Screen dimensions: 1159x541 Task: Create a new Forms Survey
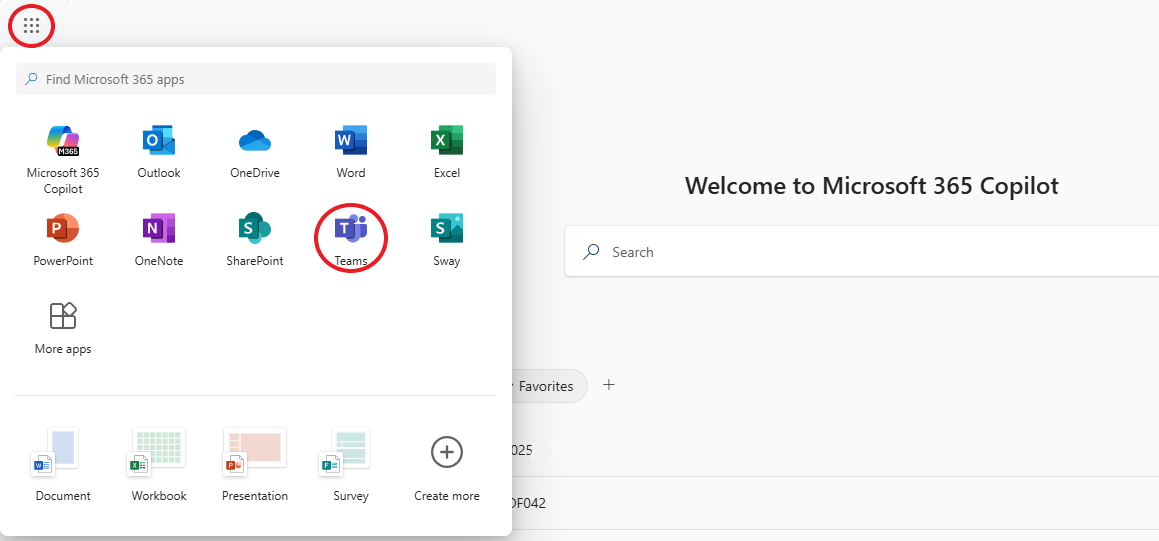351,465
